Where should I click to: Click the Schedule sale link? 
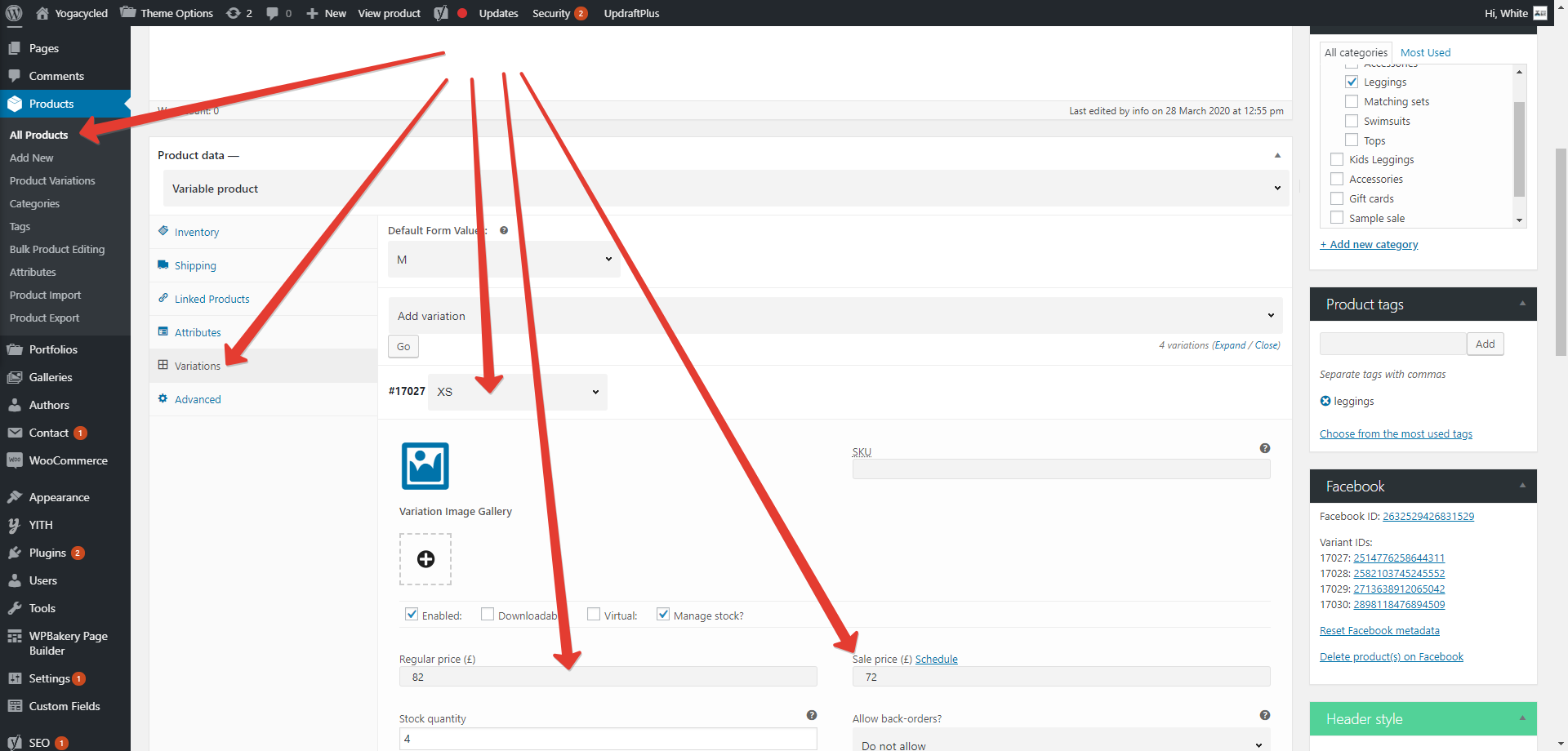point(936,659)
